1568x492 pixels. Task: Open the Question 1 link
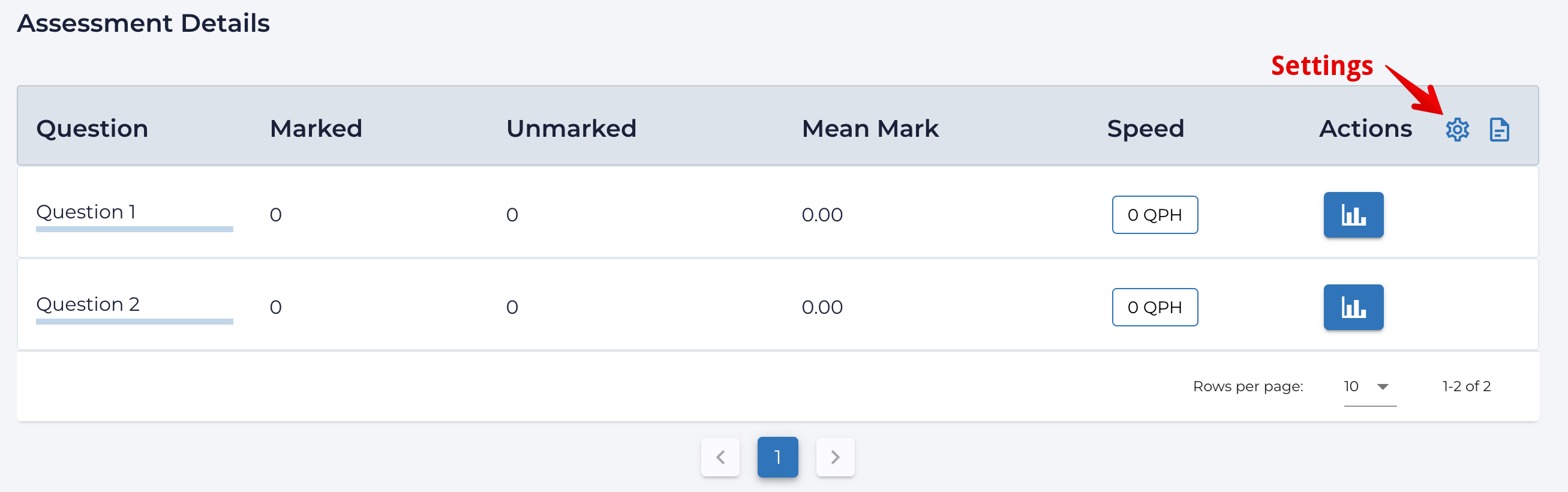pos(86,212)
